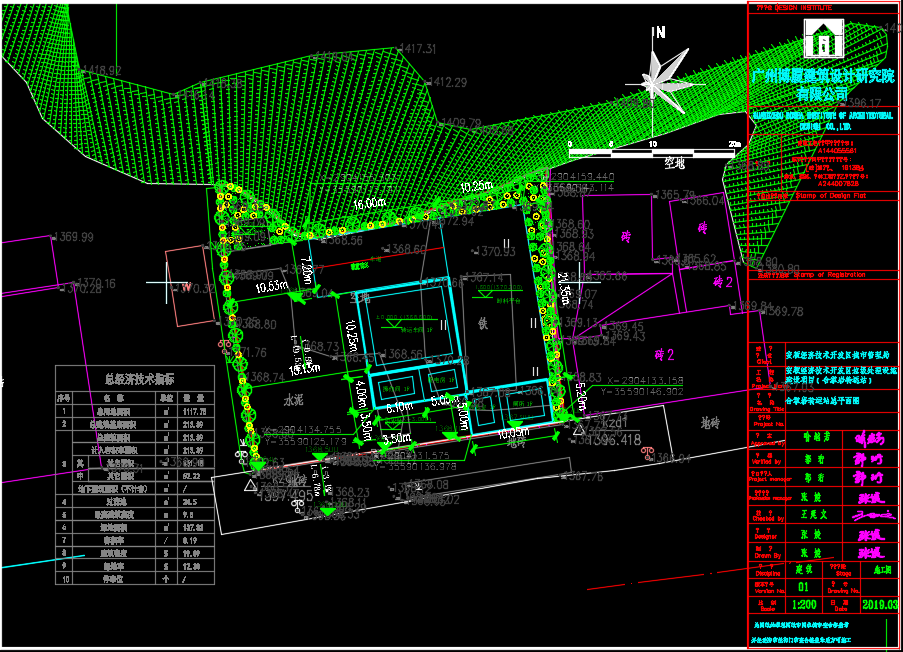The image size is (903, 652).
Task: Click the 水泥 surface label
Action: point(292,400)
